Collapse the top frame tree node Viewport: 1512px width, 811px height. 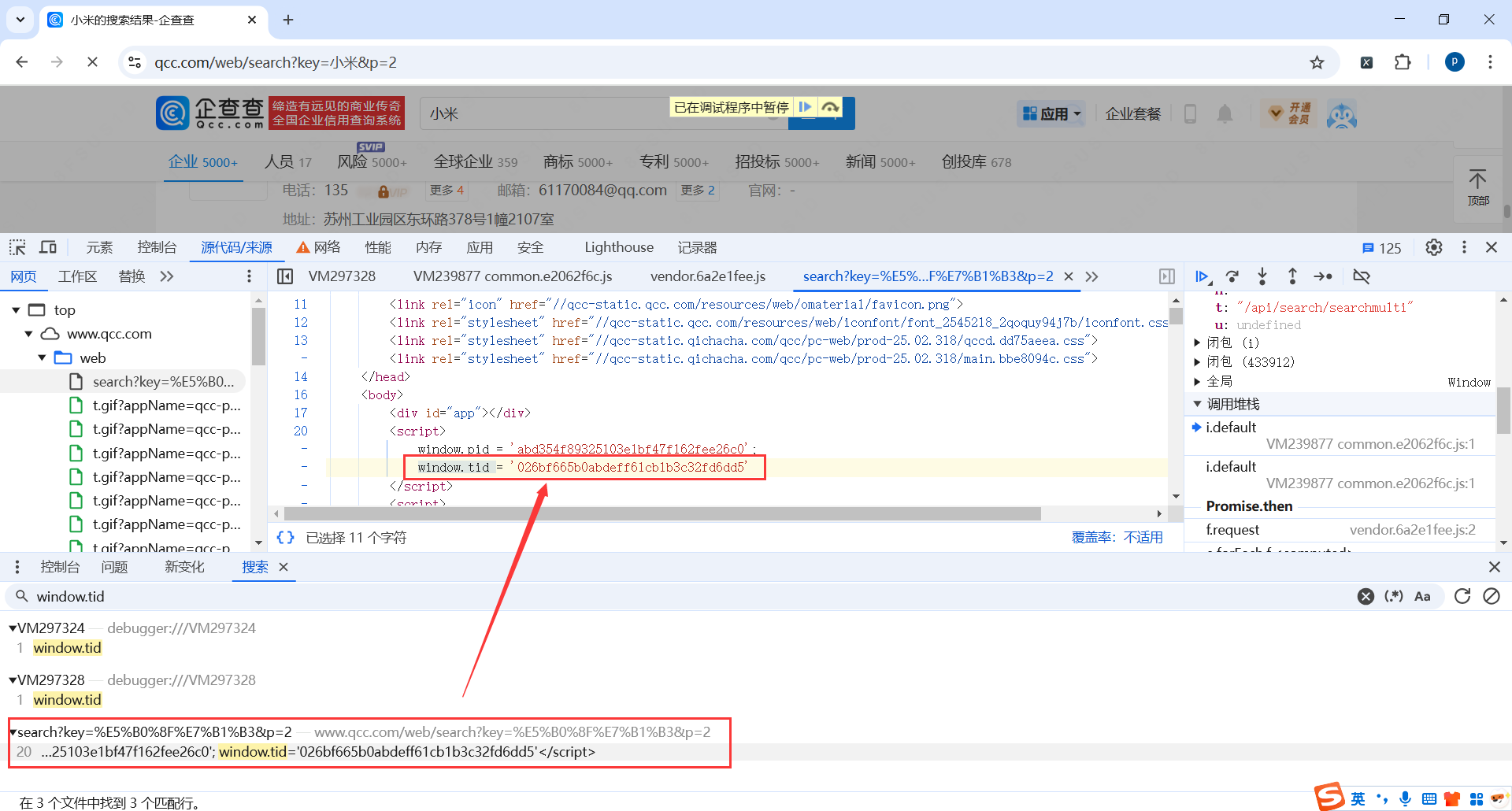pyautogui.click(x=16, y=310)
